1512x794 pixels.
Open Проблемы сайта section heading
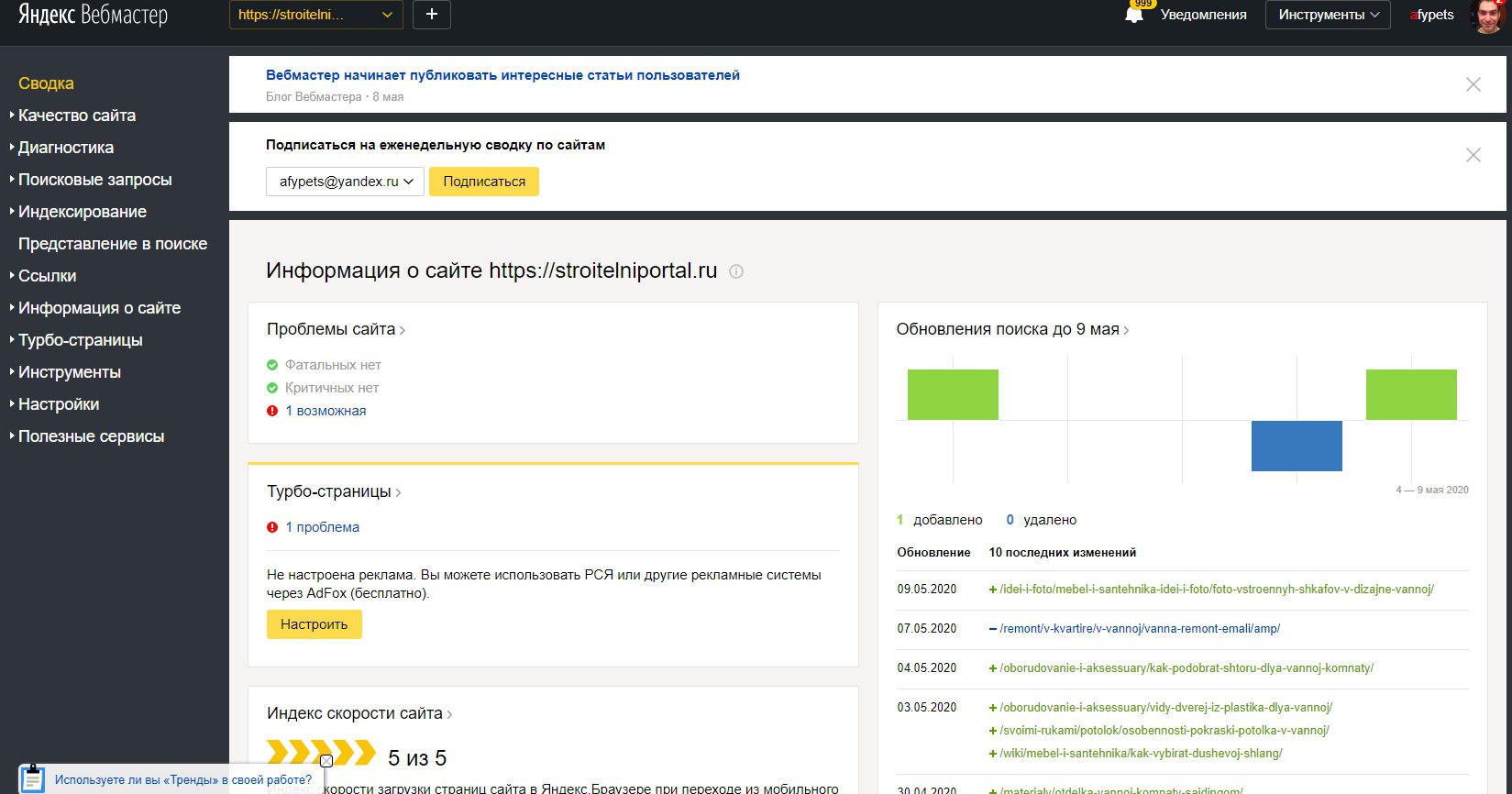tap(336, 329)
